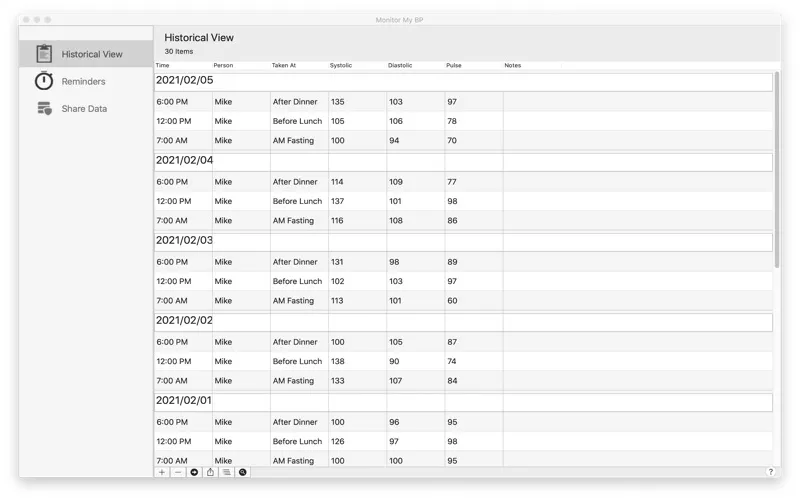Click Before Lunch in the 2021/02/01 group
This screenshot has width=800, height=500.
(x=297, y=441)
